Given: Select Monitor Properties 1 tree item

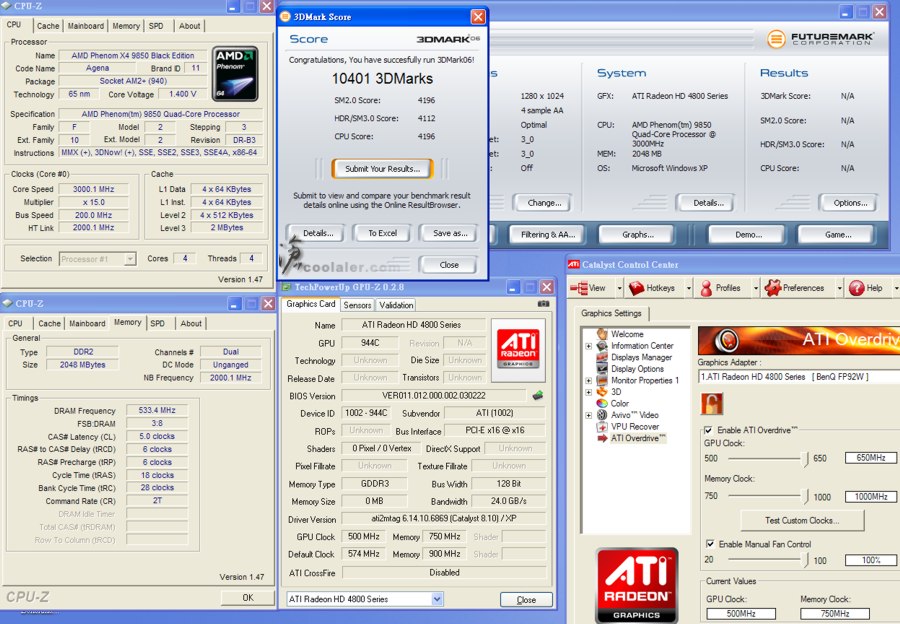Looking at the screenshot, I should (x=645, y=380).
